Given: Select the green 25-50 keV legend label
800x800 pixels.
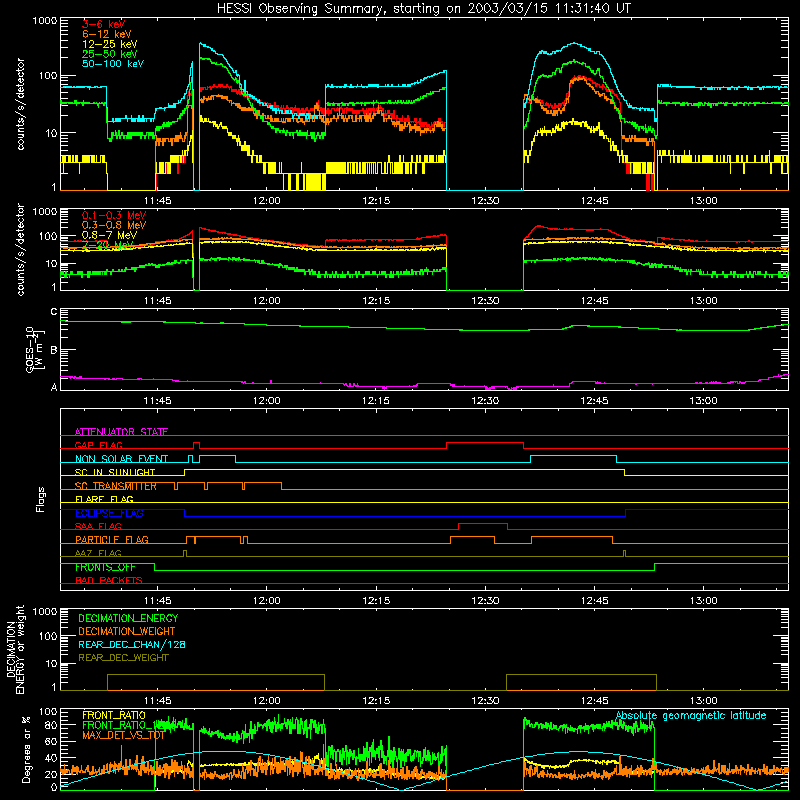Looking at the screenshot, I should point(110,54).
